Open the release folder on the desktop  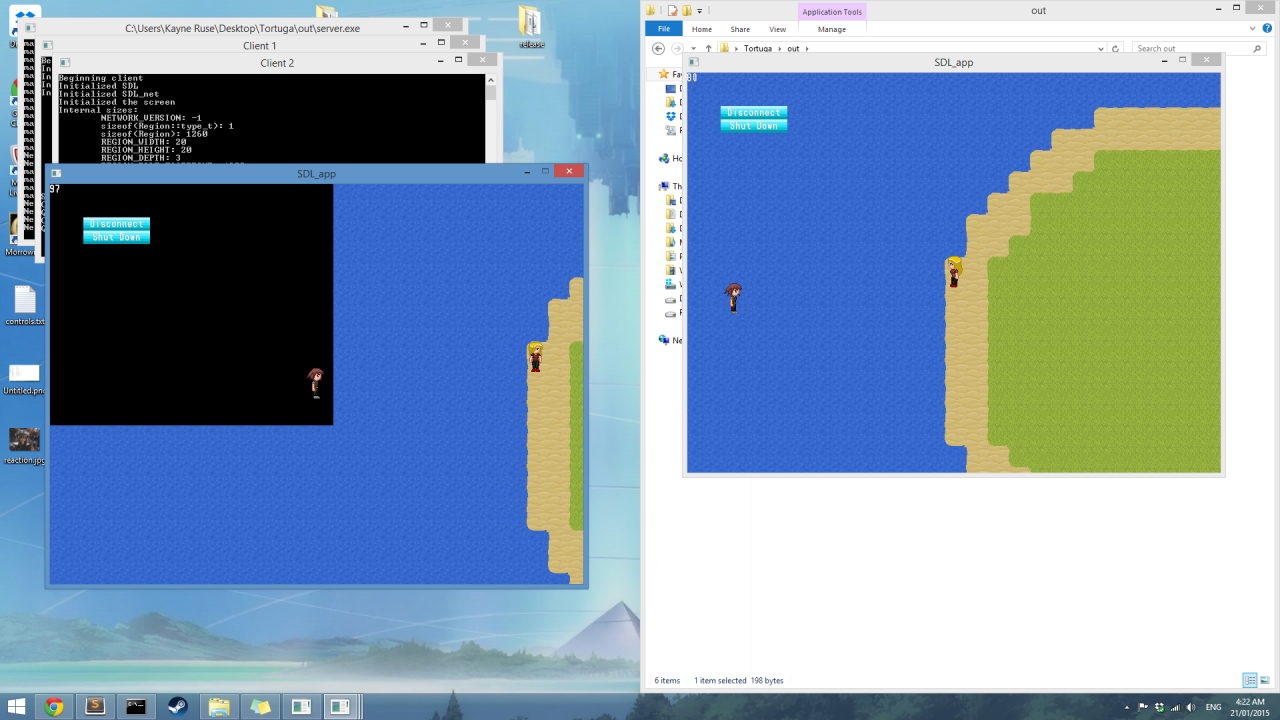(x=531, y=27)
